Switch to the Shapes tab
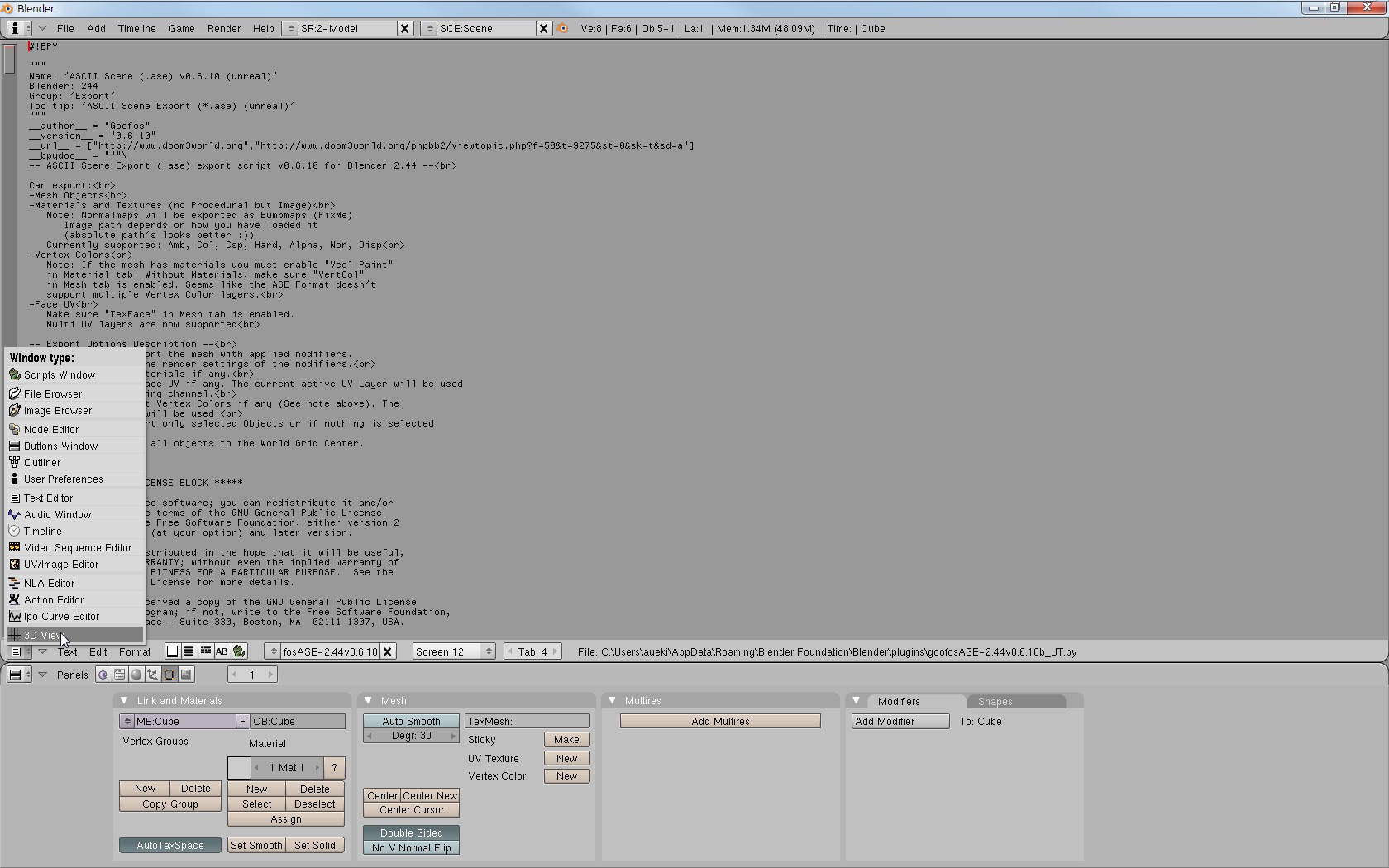 click(995, 701)
